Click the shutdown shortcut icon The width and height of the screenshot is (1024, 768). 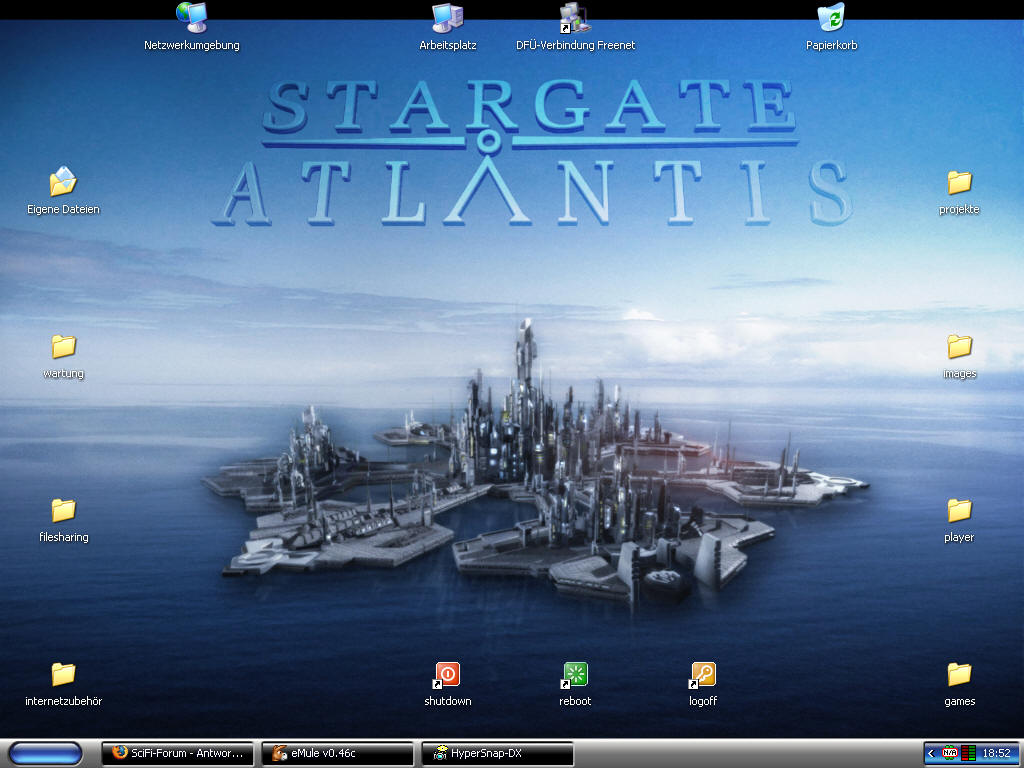(x=447, y=675)
